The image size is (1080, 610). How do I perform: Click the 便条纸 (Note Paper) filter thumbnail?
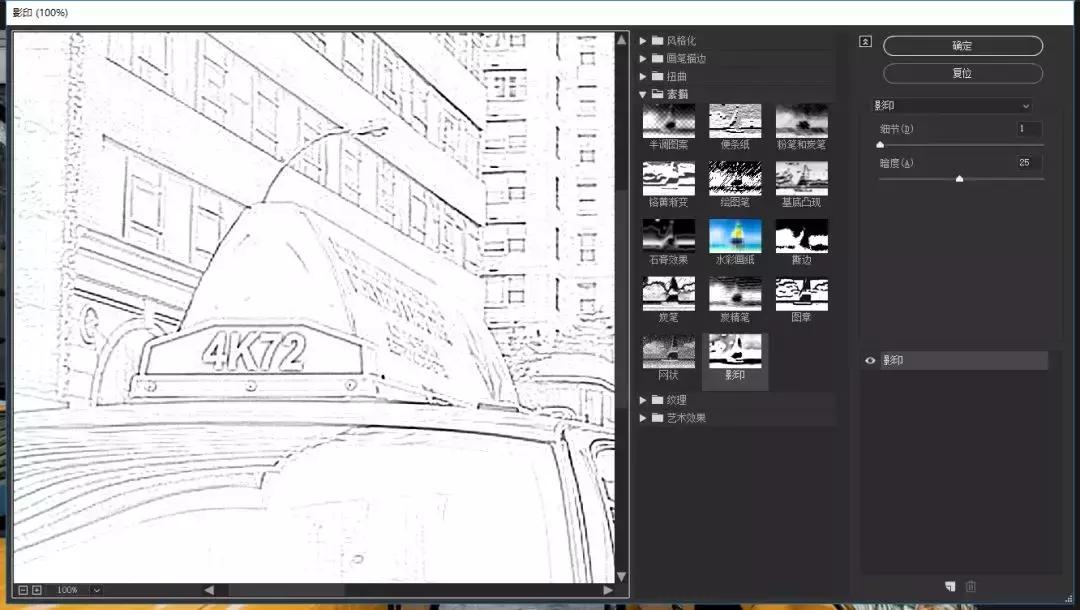click(x=735, y=123)
